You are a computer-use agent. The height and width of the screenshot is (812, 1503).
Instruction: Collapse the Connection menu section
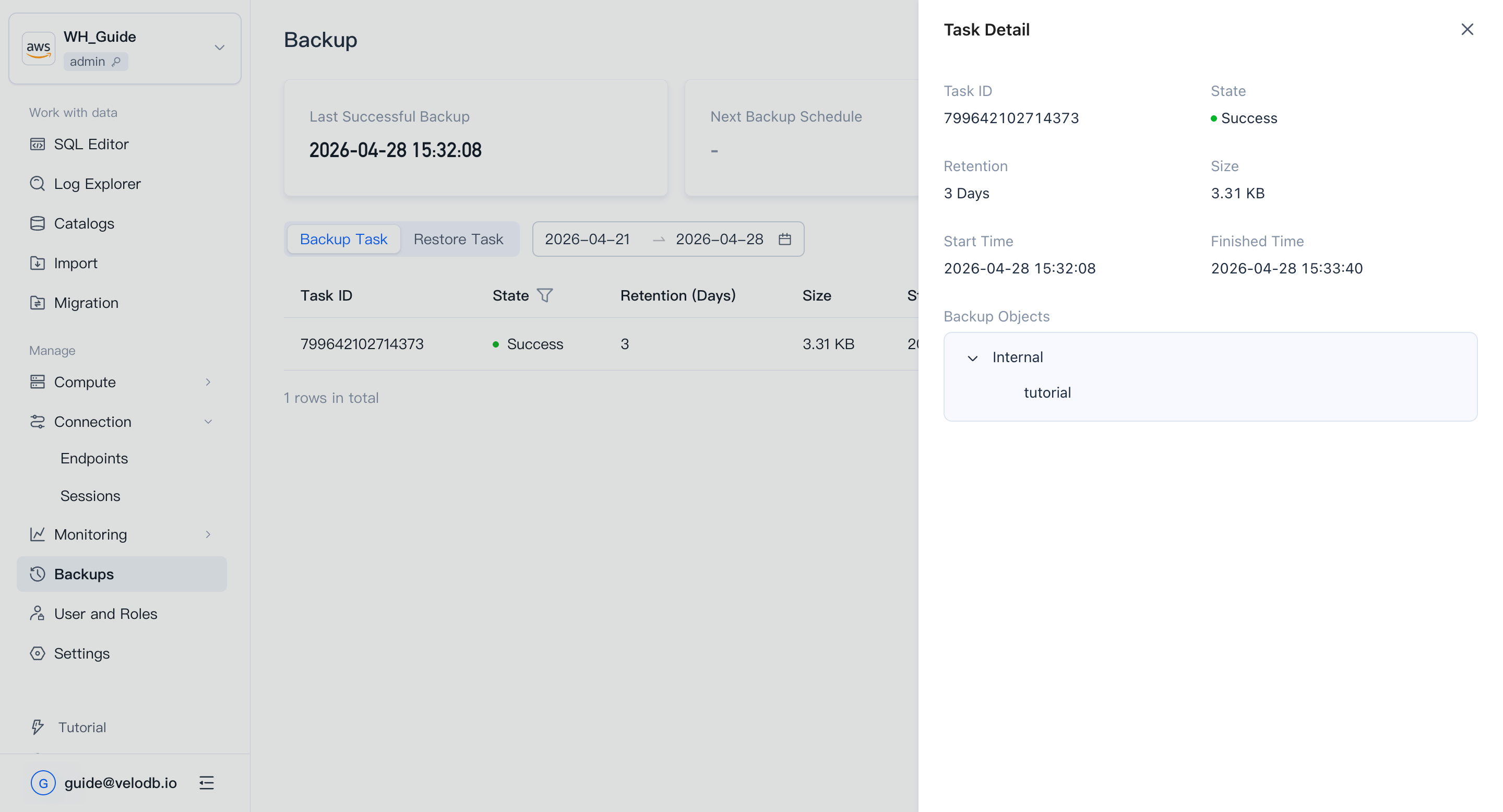[208, 422]
